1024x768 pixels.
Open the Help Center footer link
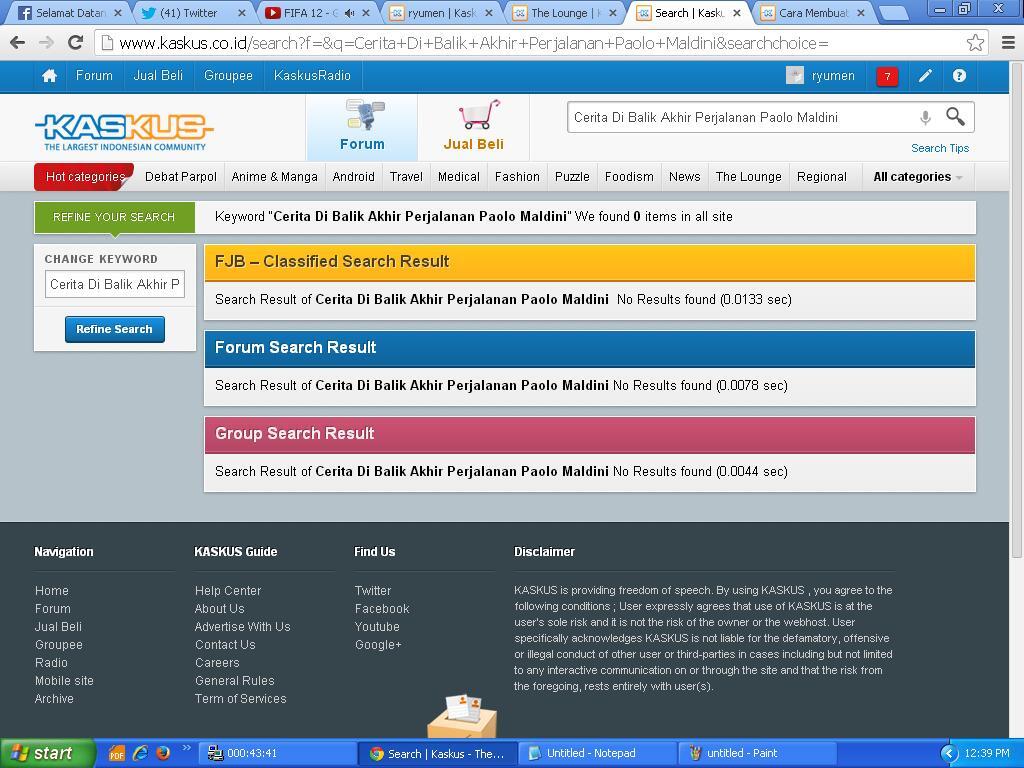tap(228, 590)
